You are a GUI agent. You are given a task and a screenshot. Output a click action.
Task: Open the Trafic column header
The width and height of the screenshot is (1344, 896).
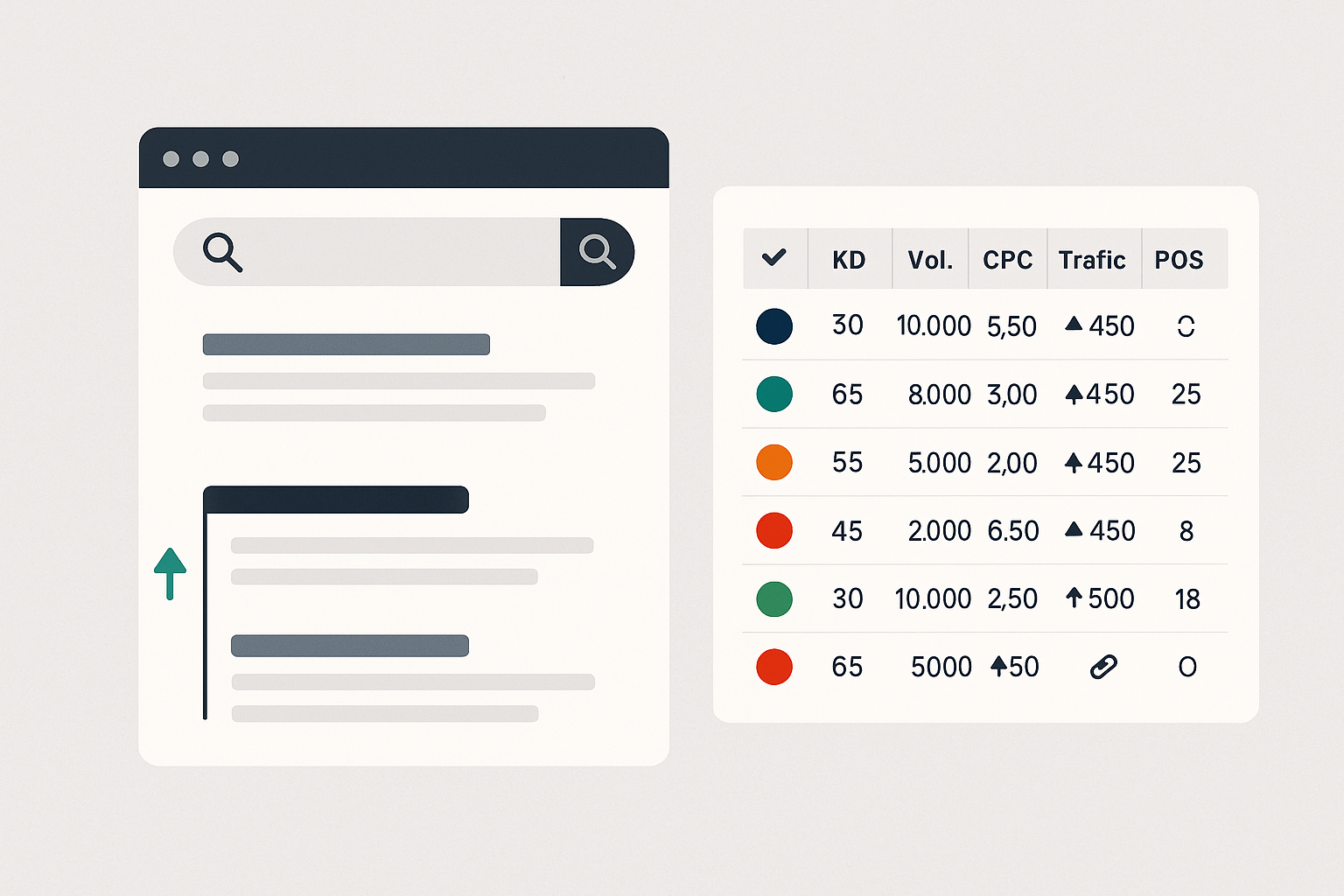pos(1092,260)
